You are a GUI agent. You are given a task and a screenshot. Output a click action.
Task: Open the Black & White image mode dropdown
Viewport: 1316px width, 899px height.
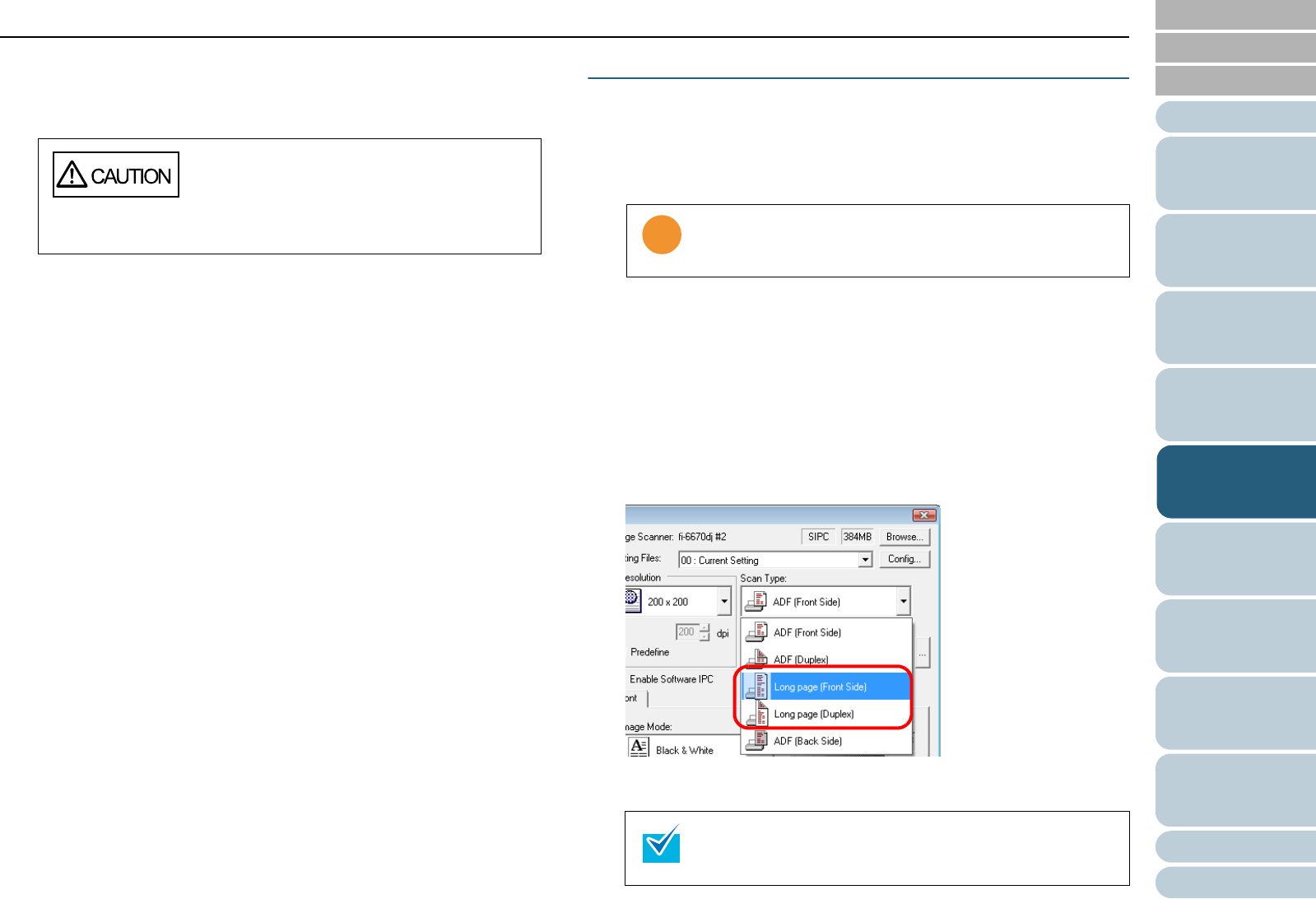(x=683, y=748)
